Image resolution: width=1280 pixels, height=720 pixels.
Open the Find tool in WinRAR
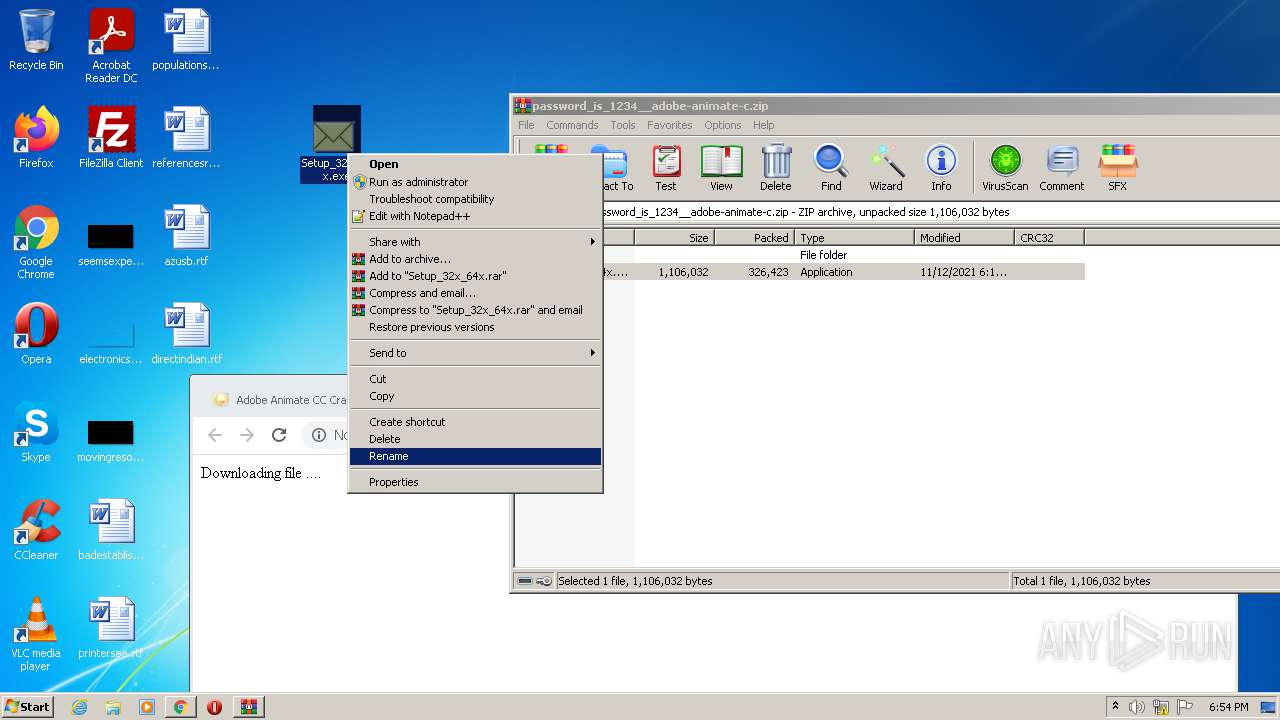[x=831, y=168]
